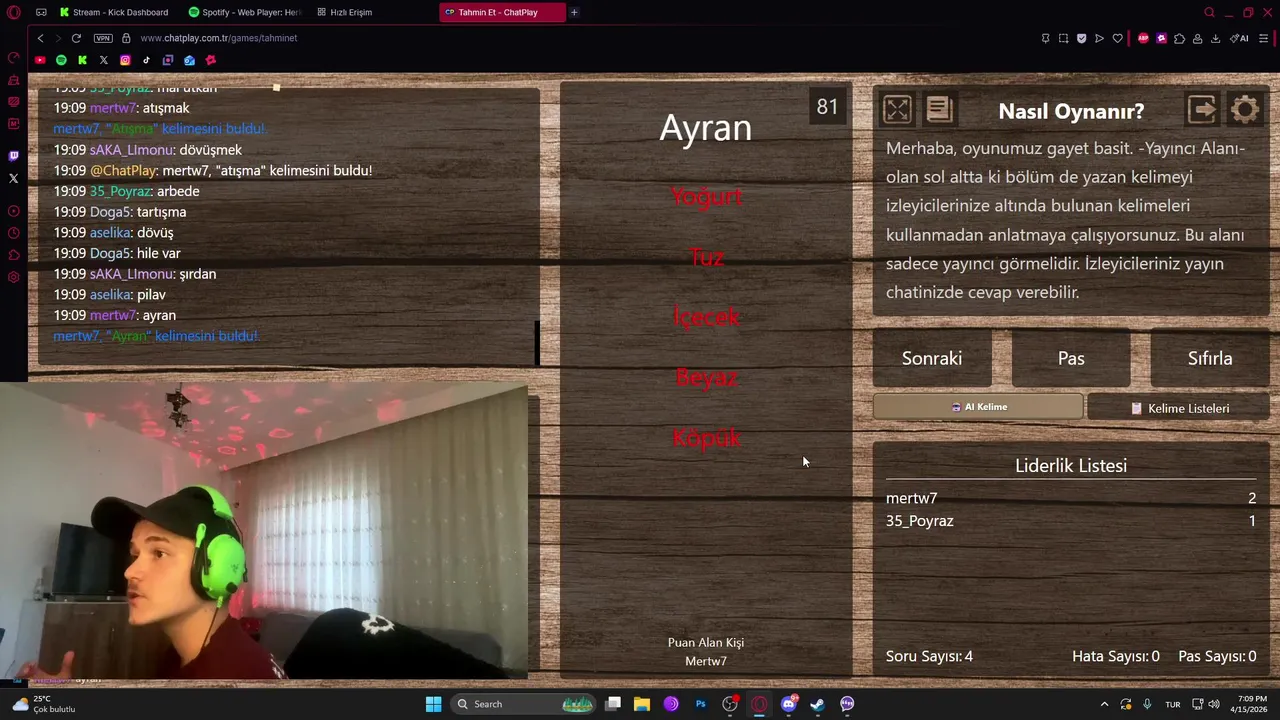Click the YouTube bookmark icon

coord(40,60)
